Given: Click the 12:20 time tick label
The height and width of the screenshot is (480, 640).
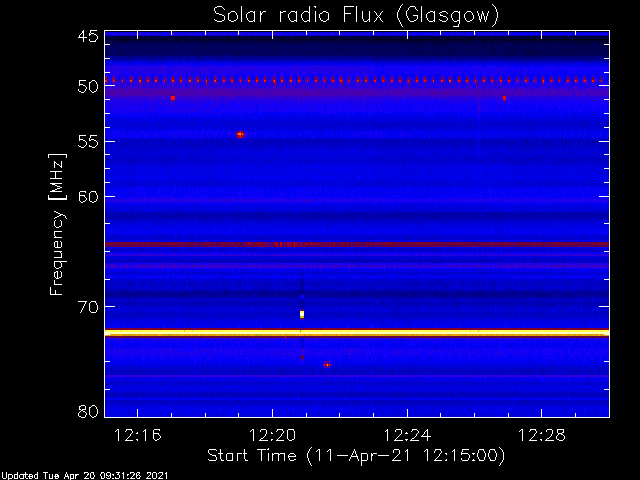Looking at the screenshot, I should pos(272,436).
